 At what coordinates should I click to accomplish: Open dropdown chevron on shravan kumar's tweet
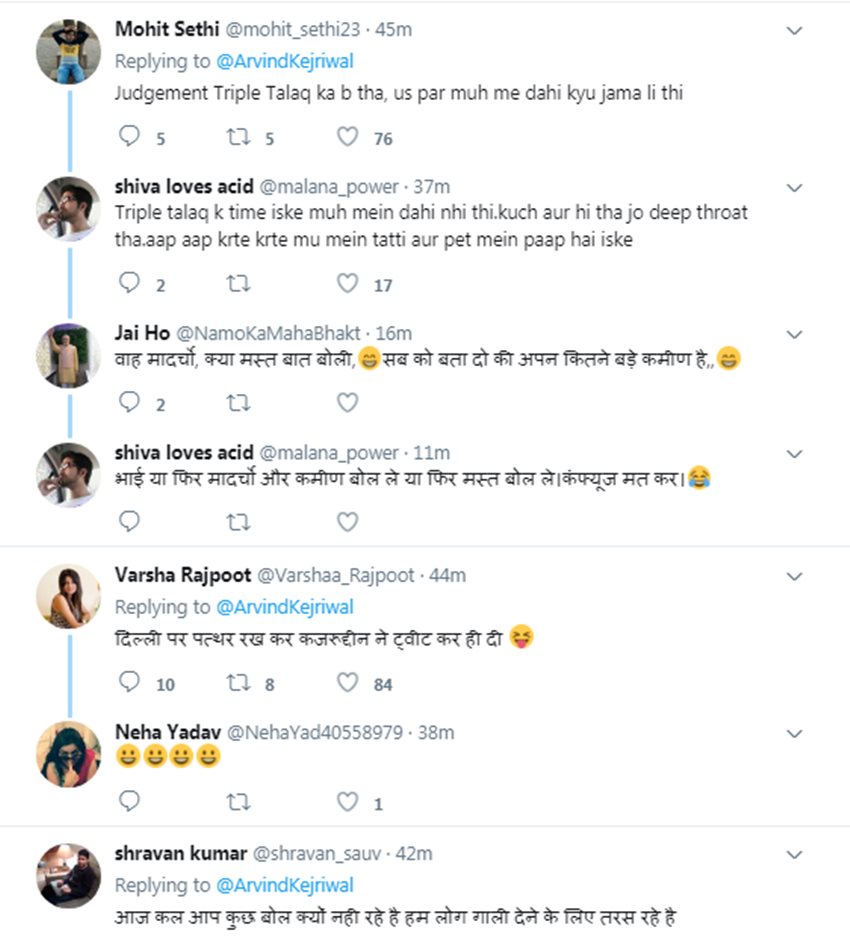795,855
